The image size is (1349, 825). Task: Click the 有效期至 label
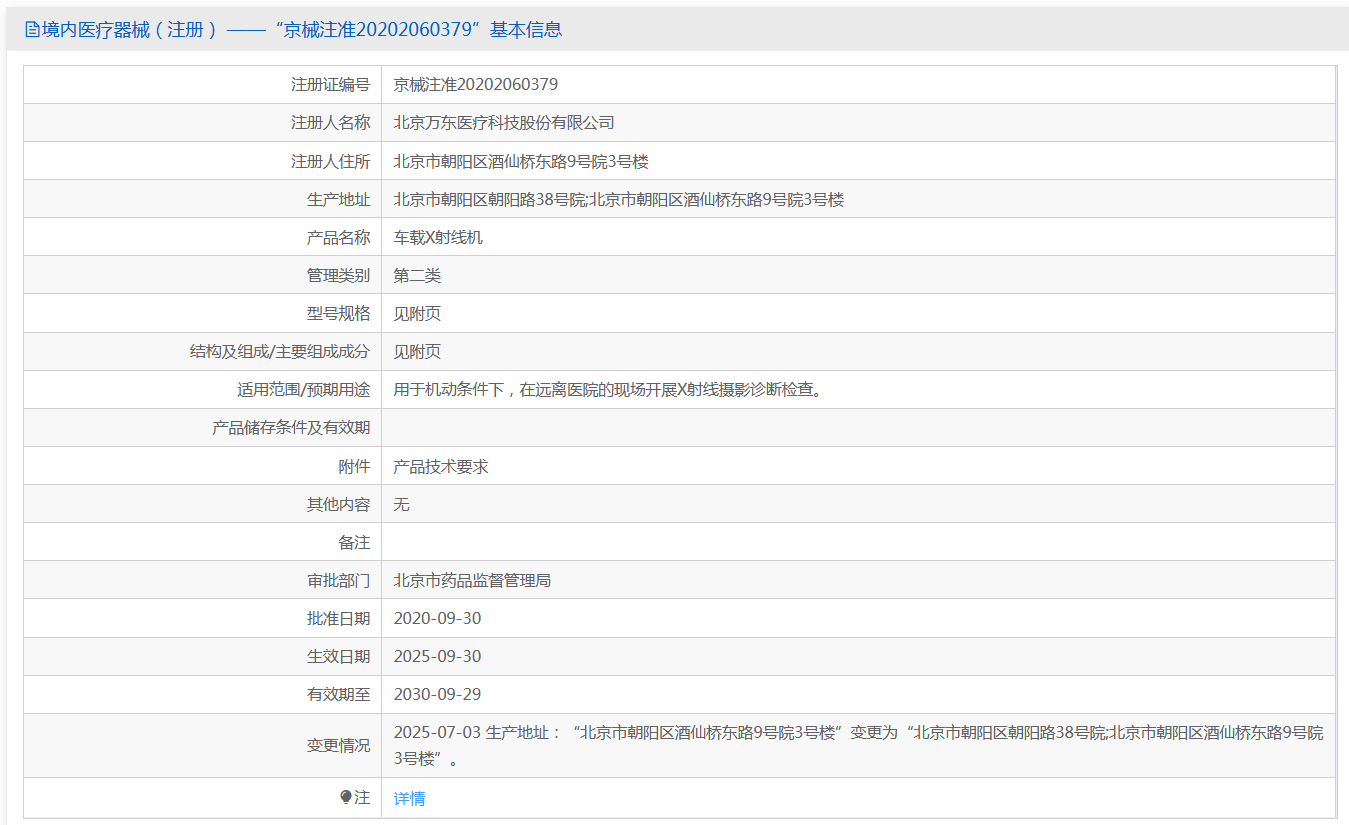click(338, 694)
